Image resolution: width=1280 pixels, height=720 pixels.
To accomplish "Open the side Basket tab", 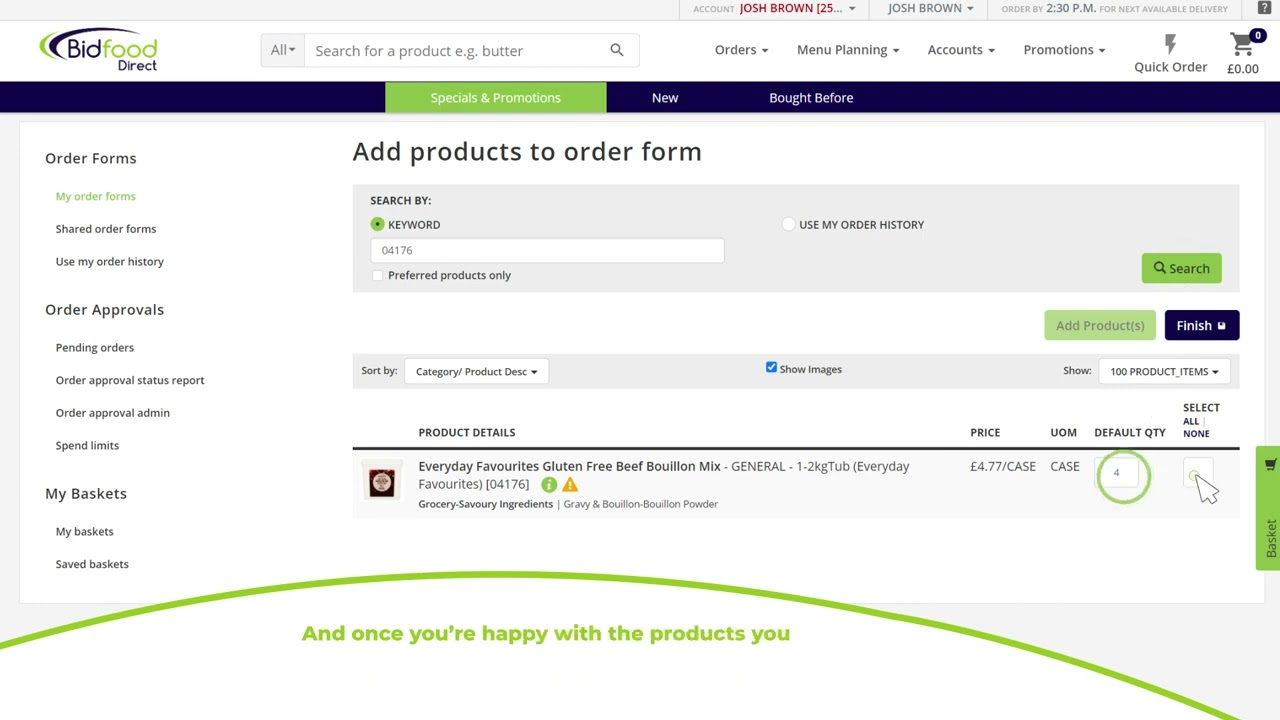I will click(x=1269, y=508).
